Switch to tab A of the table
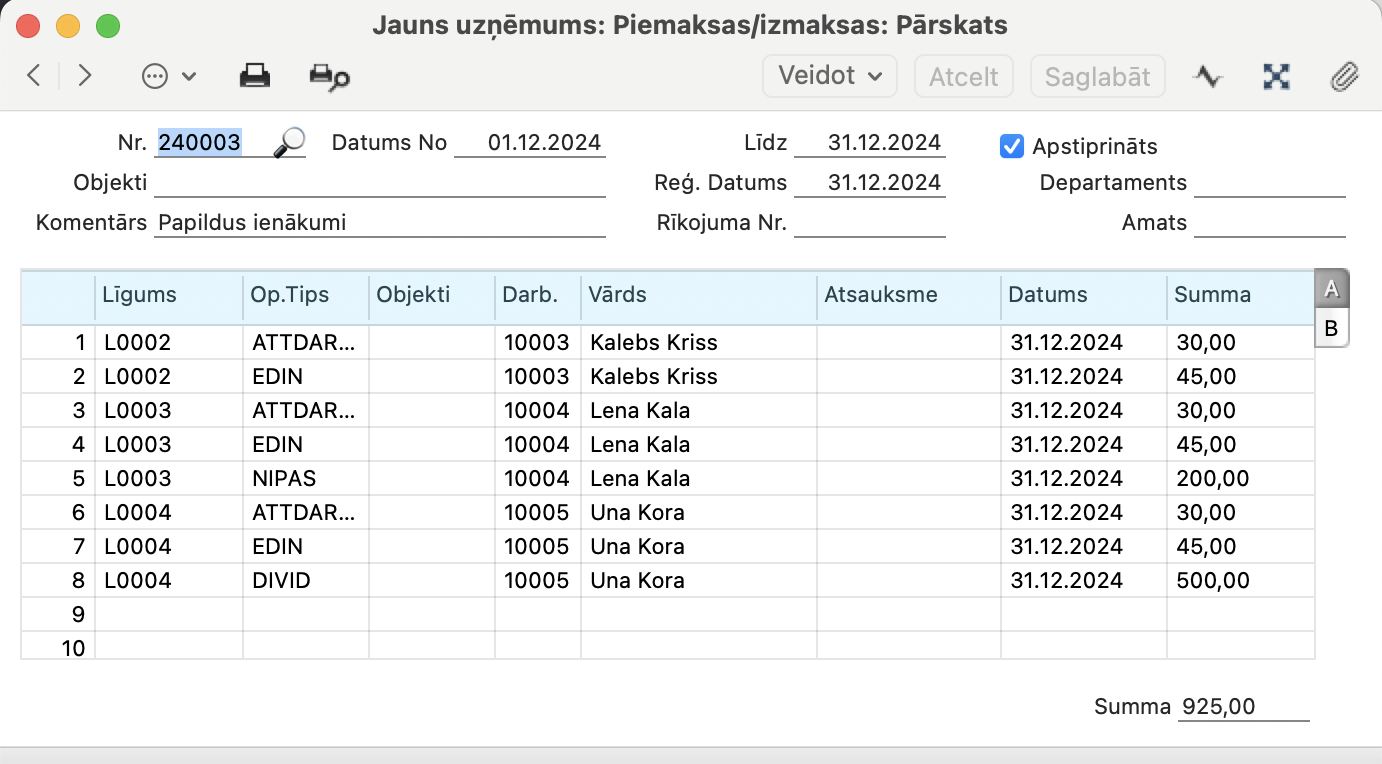The width and height of the screenshot is (1382, 764). tap(1331, 289)
